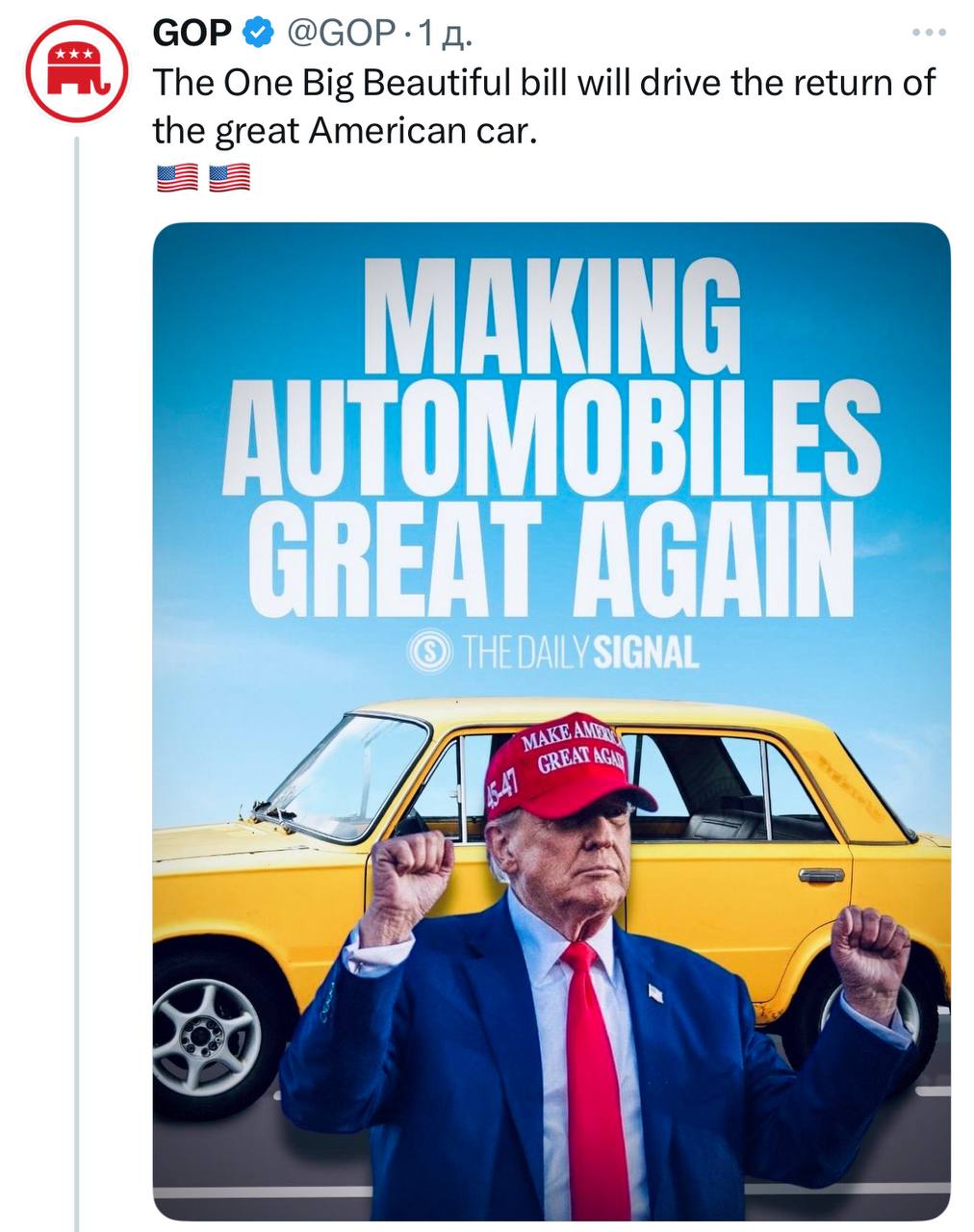The height and width of the screenshot is (1232, 974).
Task: Click the "Making Automobiles Great Again" headline
Action: (x=551, y=440)
